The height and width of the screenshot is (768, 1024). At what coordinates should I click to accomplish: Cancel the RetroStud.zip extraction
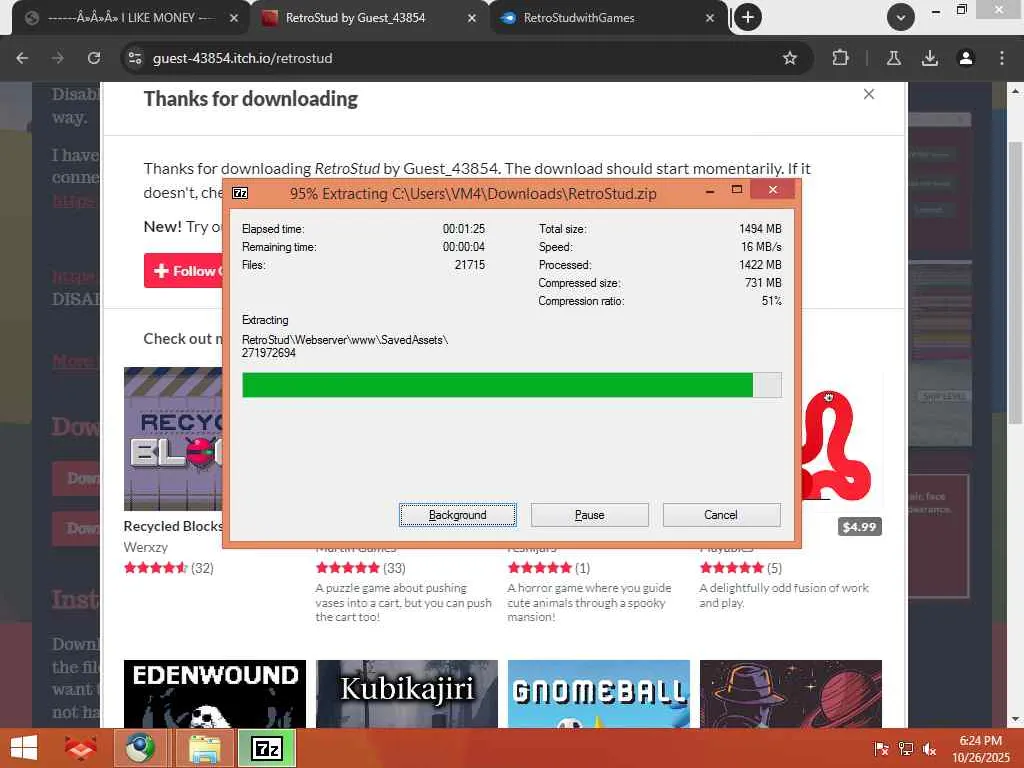[721, 515]
